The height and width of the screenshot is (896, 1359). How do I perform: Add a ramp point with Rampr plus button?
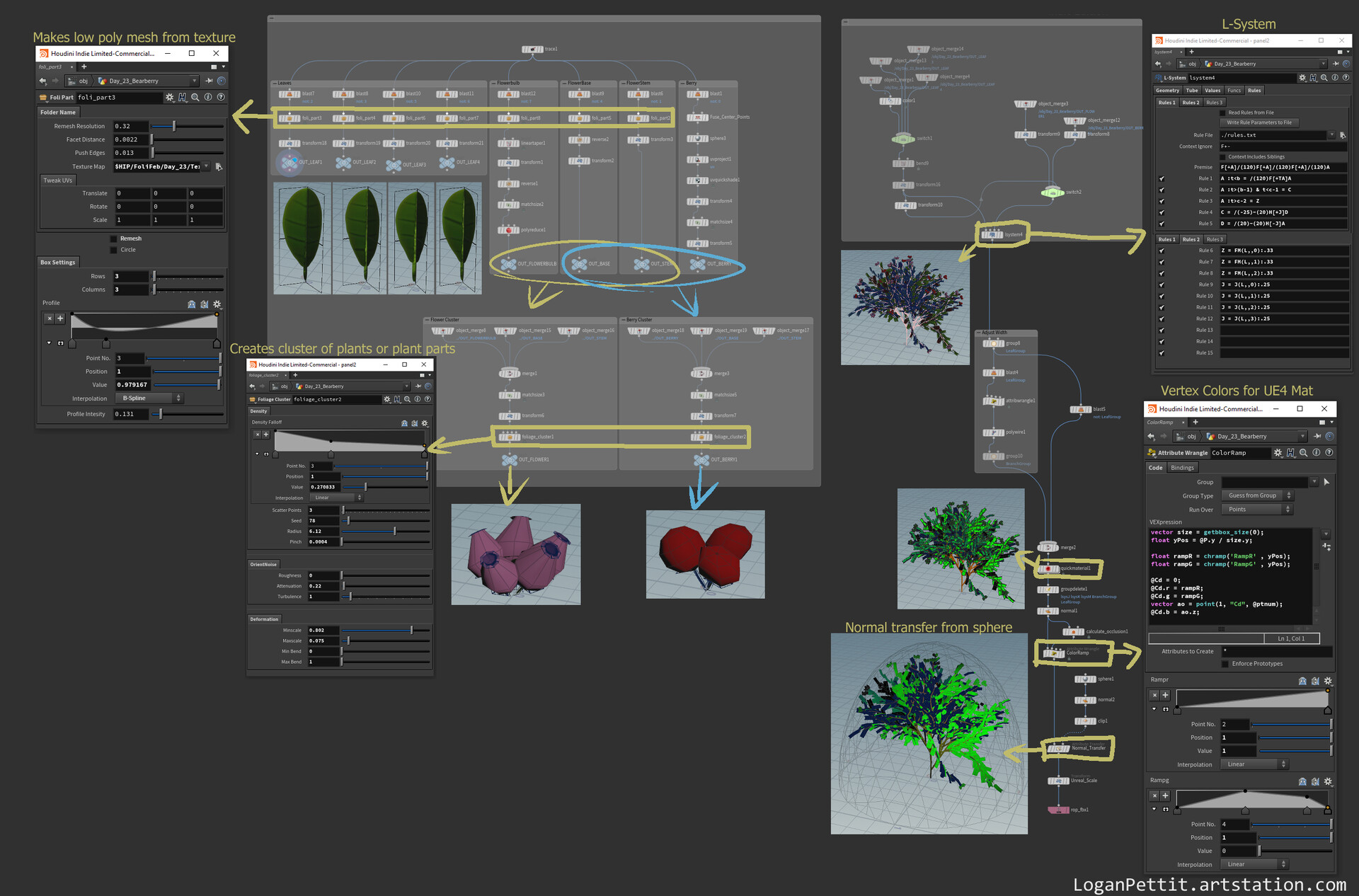pos(1165,695)
